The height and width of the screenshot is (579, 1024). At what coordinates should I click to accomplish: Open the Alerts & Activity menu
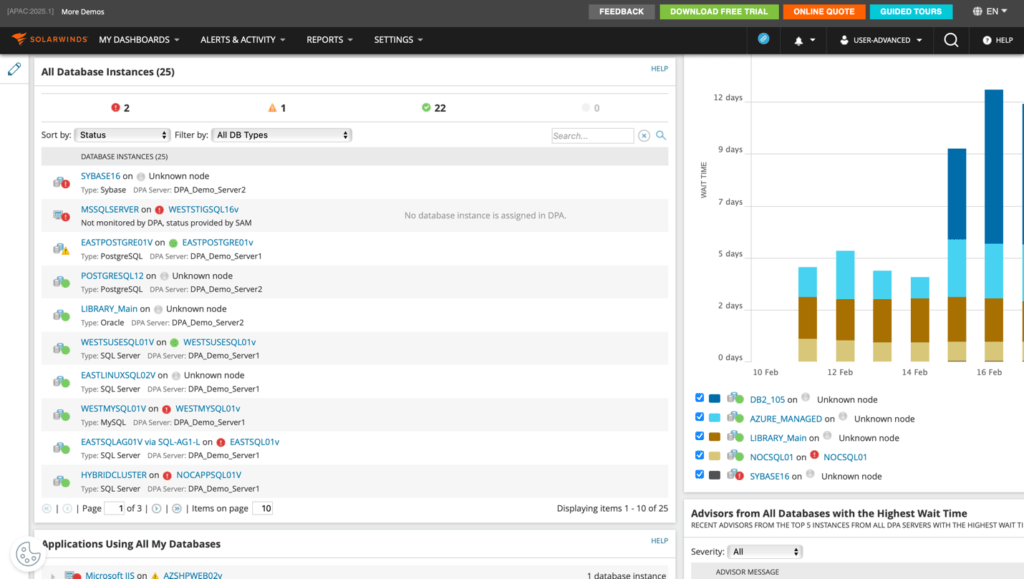point(243,40)
